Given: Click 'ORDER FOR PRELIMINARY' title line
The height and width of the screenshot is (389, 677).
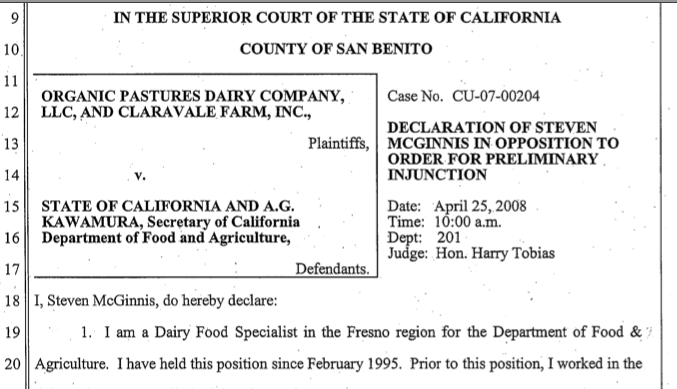Looking at the screenshot, I should [492, 159].
